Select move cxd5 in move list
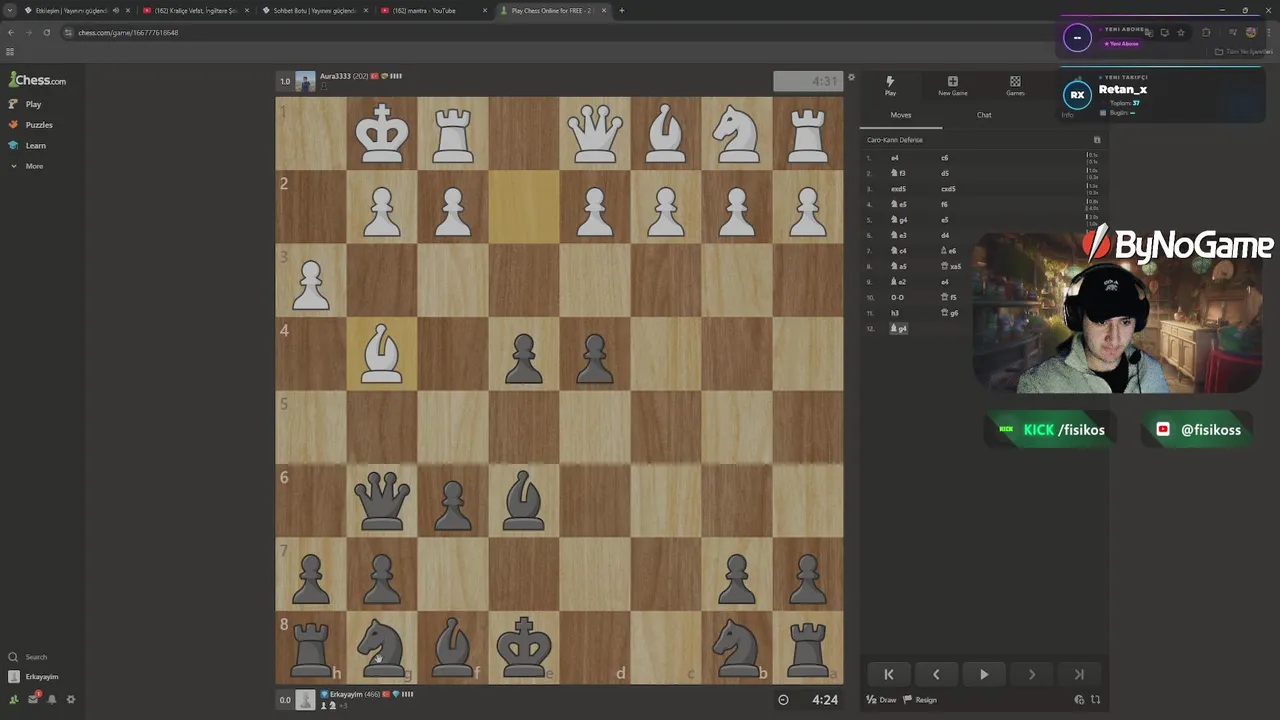The height and width of the screenshot is (720, 1280). [948, 189]
